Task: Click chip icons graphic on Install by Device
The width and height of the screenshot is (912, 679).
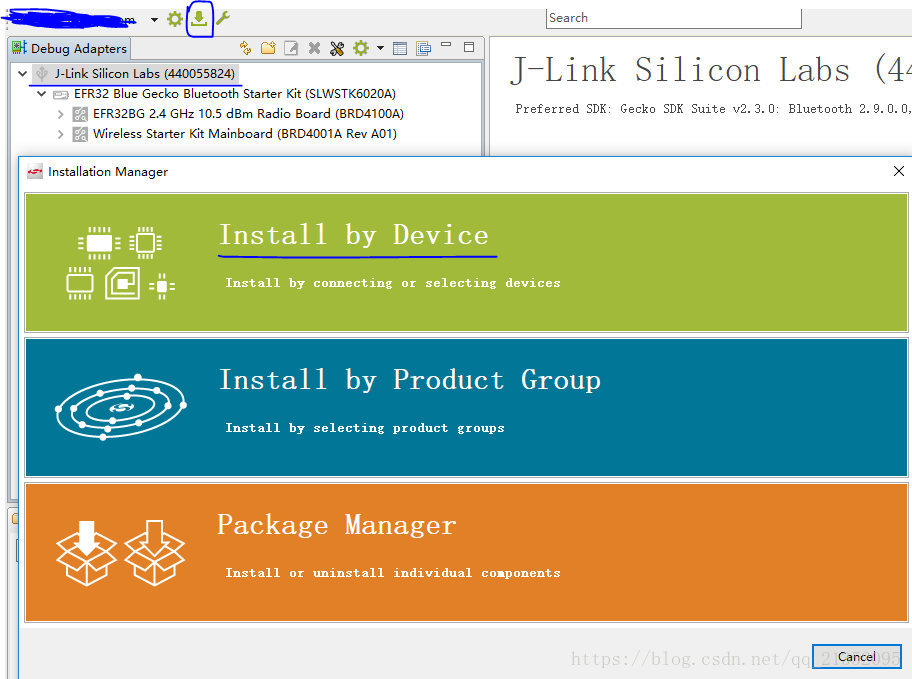Action: click(121, 263)
